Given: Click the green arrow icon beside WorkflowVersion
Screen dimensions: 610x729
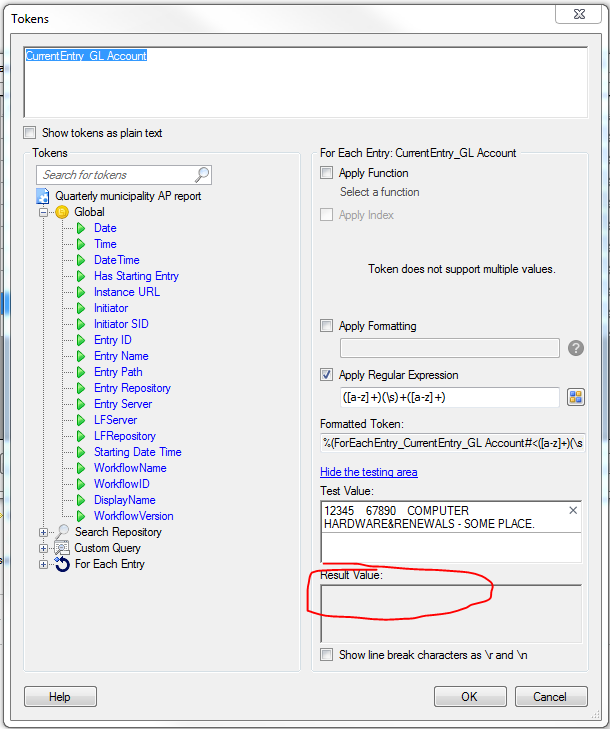Looking at the screenshot, I should pyautogui.click(x=81, y=516).
